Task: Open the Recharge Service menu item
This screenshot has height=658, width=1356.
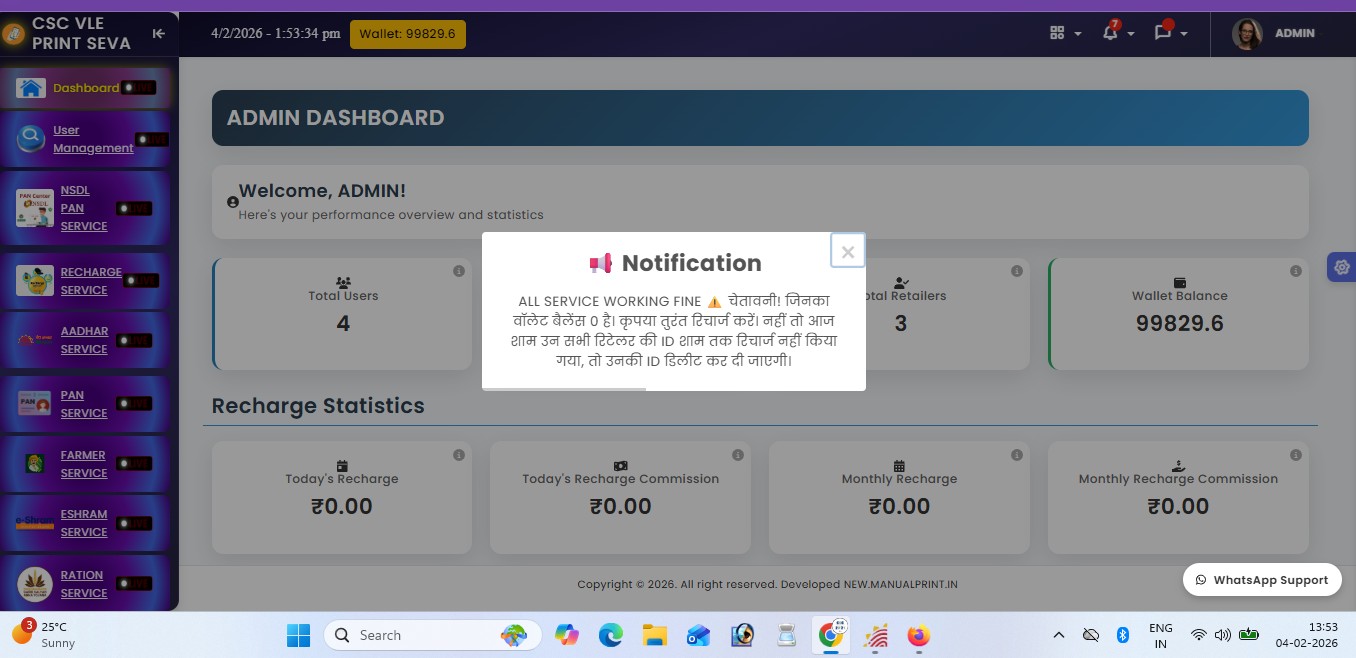Action: pyautogui.click(x=90, y=281)
